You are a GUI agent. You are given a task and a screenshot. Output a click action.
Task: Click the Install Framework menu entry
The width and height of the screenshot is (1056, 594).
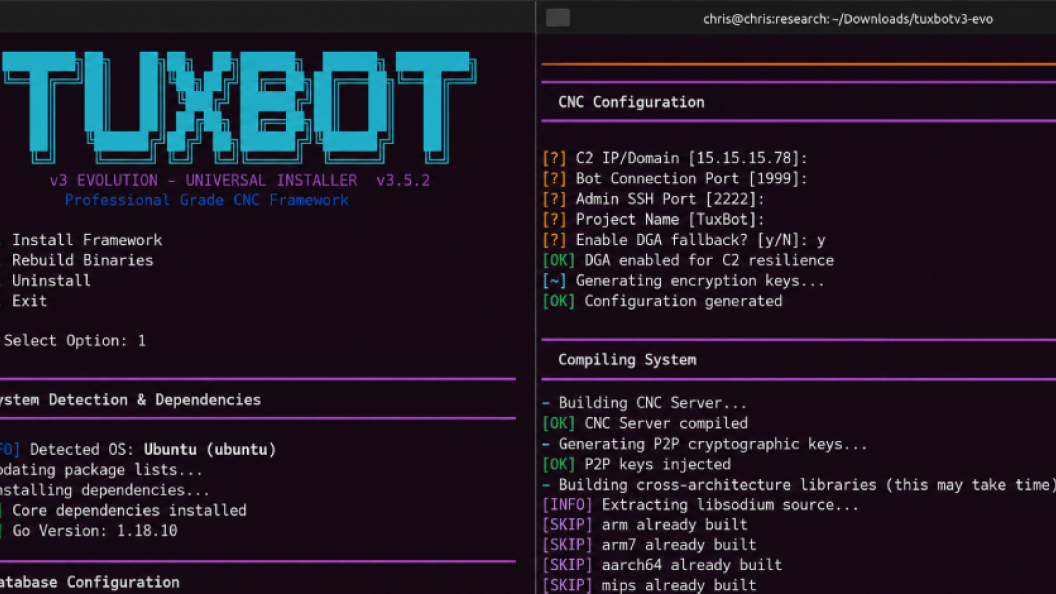(87, 240)
